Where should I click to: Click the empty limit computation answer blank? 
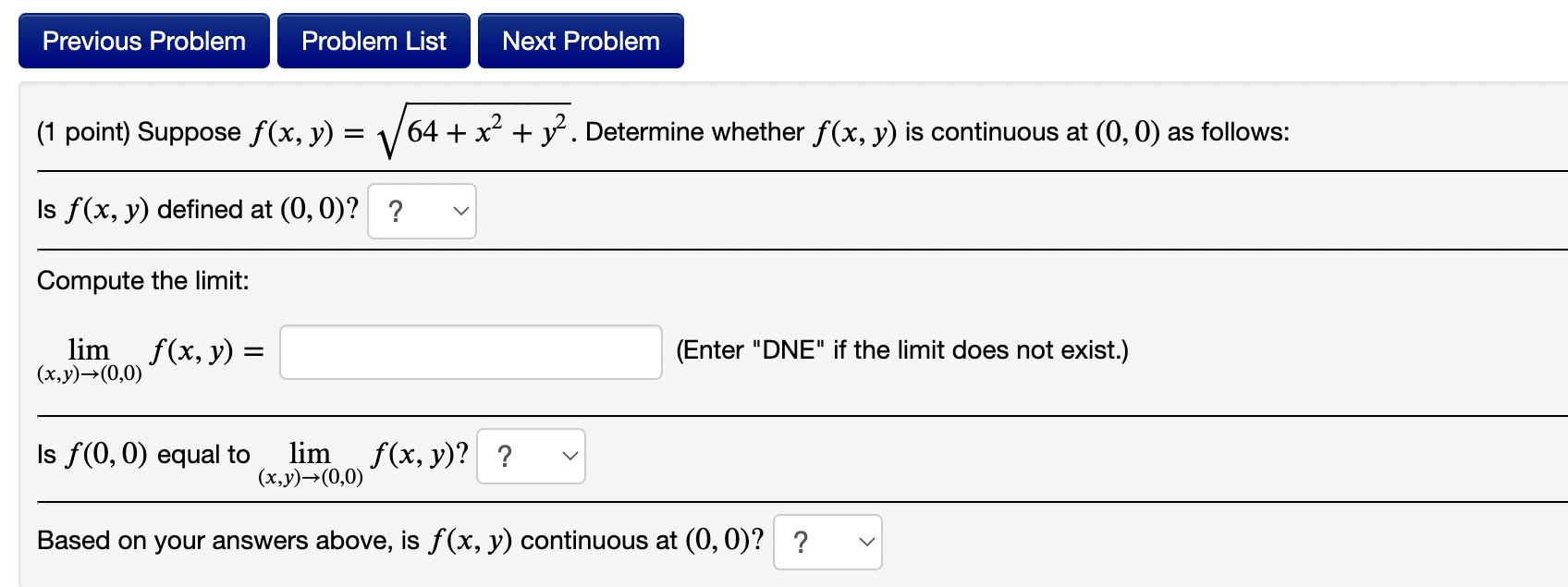click(471, 352)
